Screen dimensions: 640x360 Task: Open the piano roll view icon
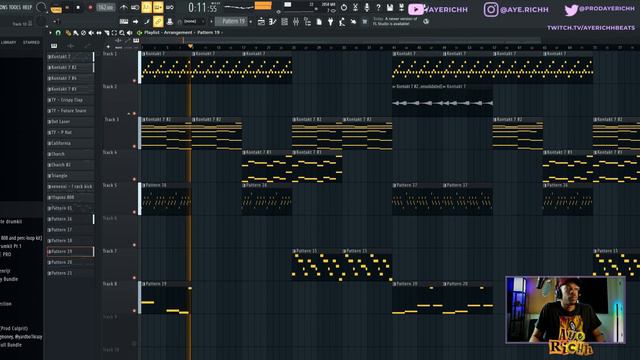click(x=272, y=22)
